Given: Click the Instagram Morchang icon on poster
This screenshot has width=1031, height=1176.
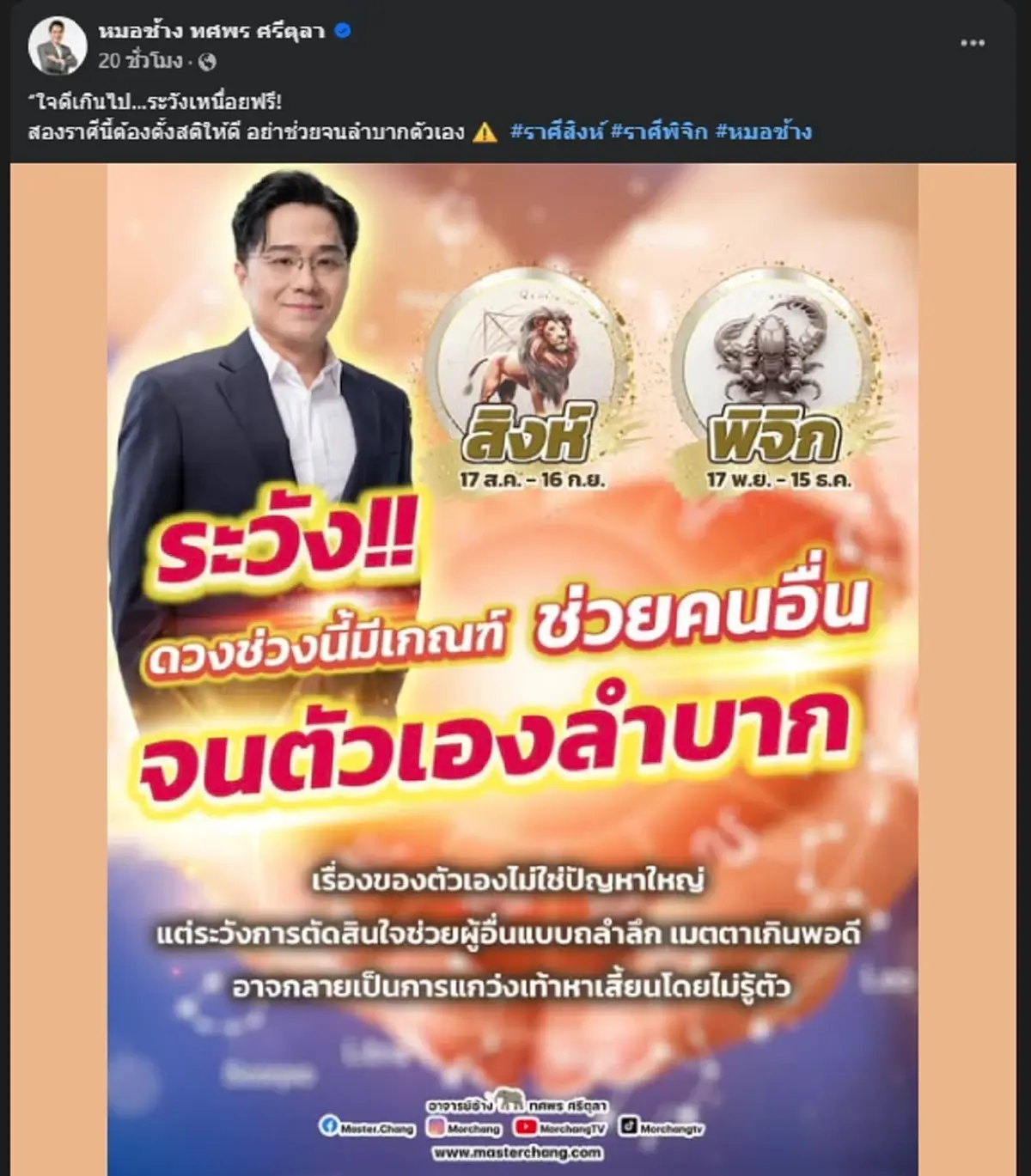Looking at the screenshot, I should click(436, 1127).
